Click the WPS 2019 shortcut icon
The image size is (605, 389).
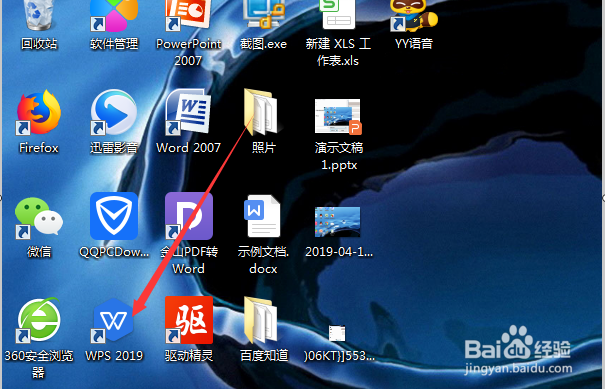click(x=113, y=320)
